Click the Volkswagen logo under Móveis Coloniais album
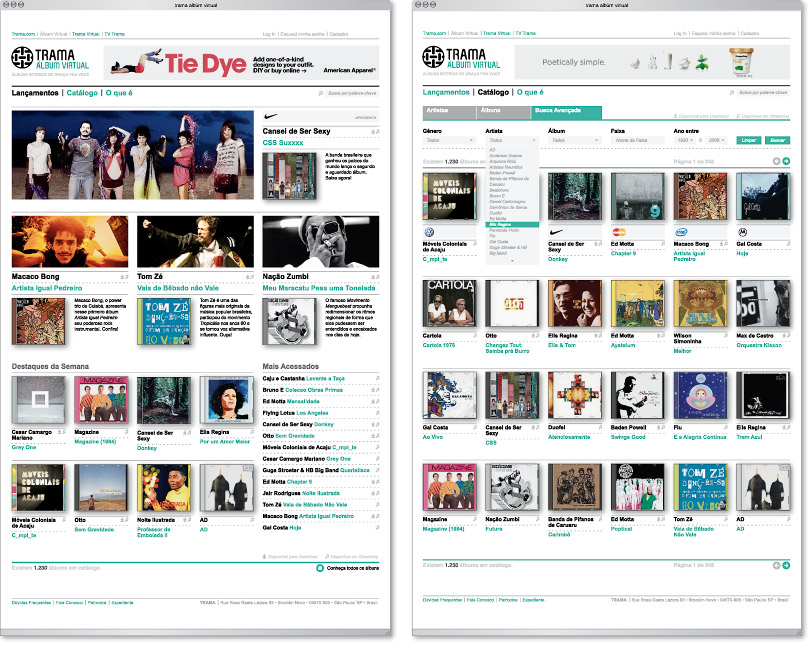 pos(429,232)
